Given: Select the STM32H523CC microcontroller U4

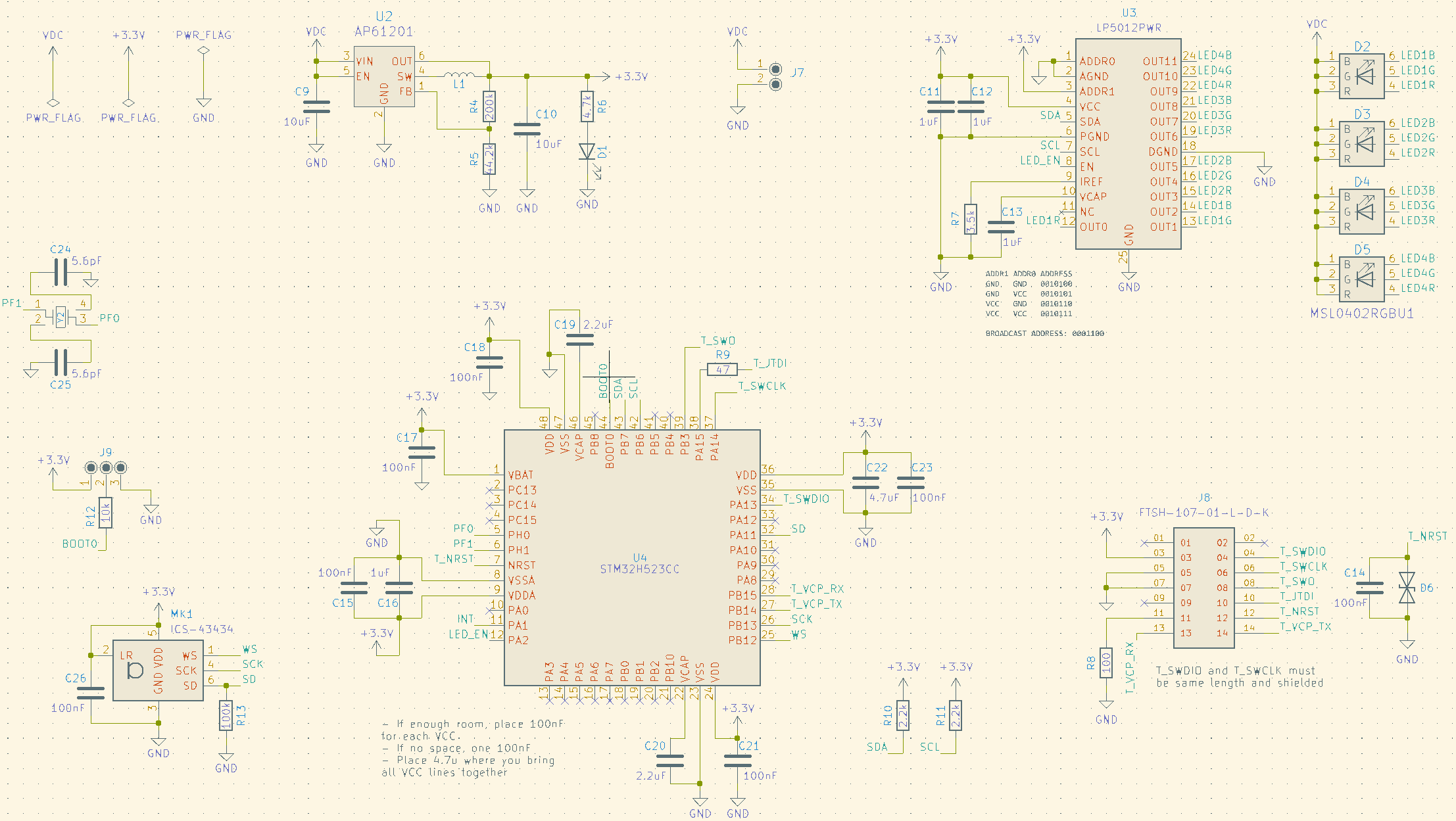Looking at the screenshot, I should [631, 559].
